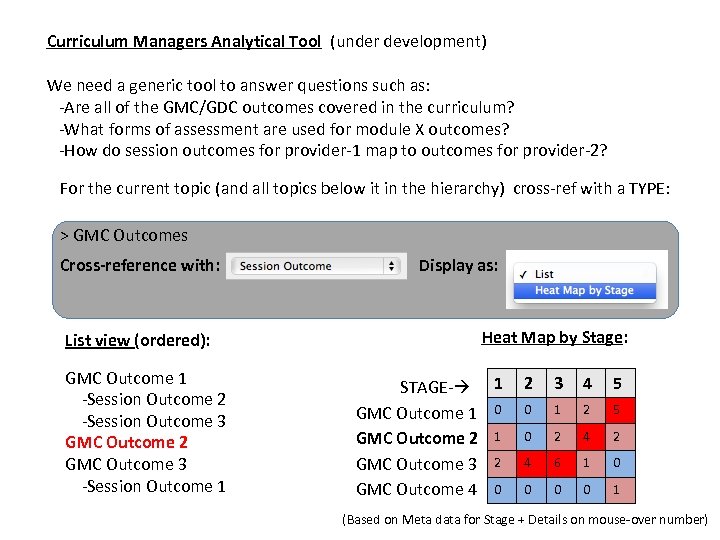The width and height of the screenshot is (720, 540).
Task: Click the Heat Map by Stage heading
Action: [555, 337]
